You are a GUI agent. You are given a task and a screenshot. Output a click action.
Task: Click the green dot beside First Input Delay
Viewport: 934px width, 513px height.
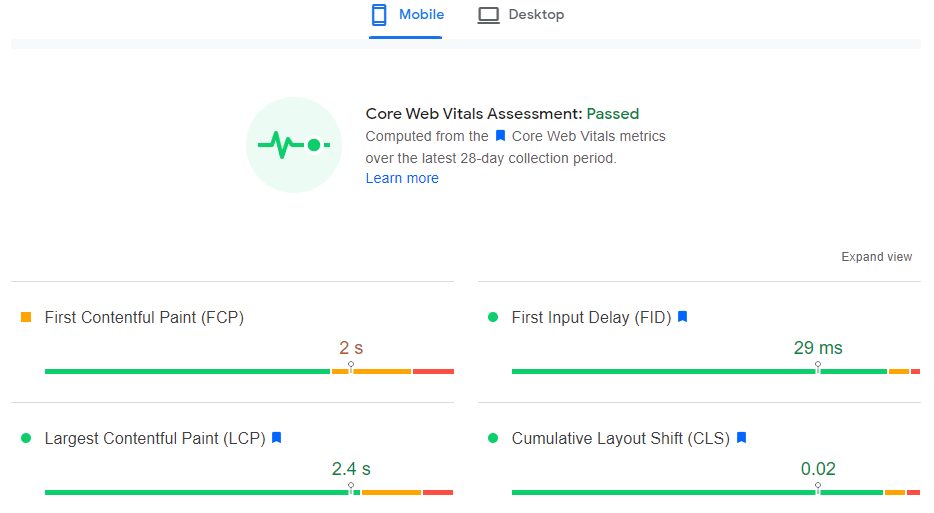(492, 317)
